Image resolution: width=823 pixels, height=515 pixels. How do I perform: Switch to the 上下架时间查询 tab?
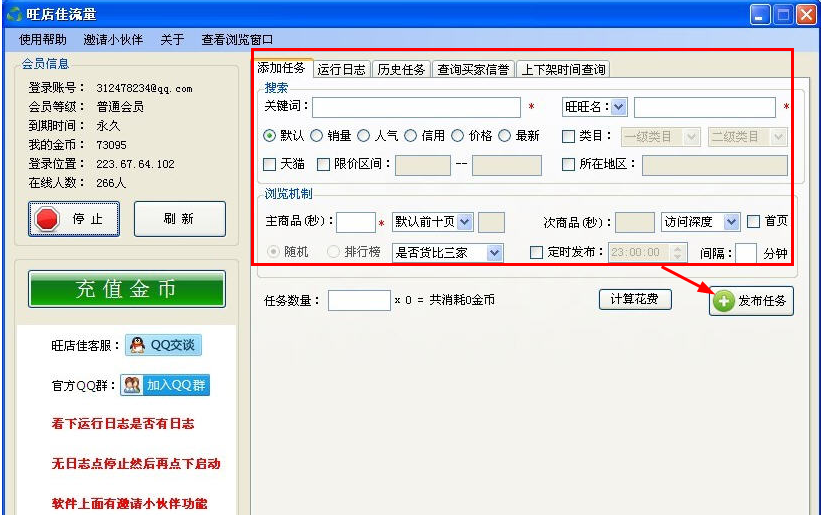pos(563,69)
